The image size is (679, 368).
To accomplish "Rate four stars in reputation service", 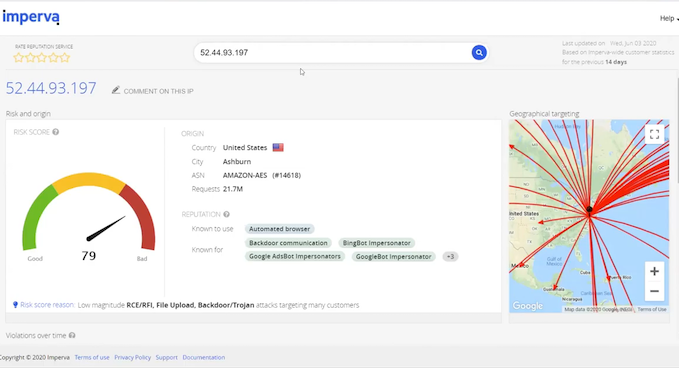I will 53,58.
